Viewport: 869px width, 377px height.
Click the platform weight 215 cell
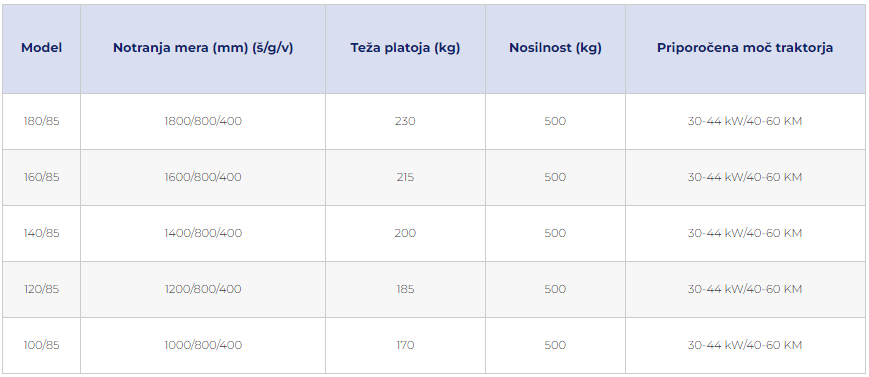[405, 177]
